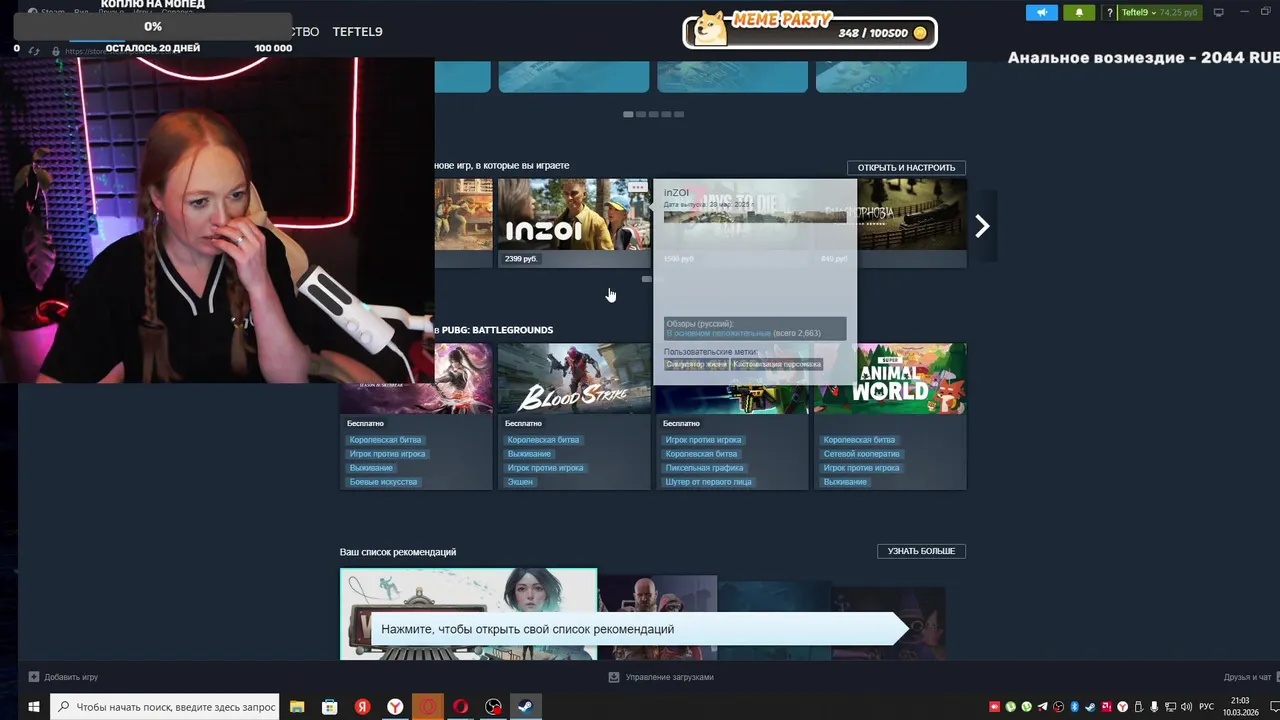This screenshot has width=1280, height=720.
Task: Launch Yandex Browser from taskbar
Action: coord(396,707)
